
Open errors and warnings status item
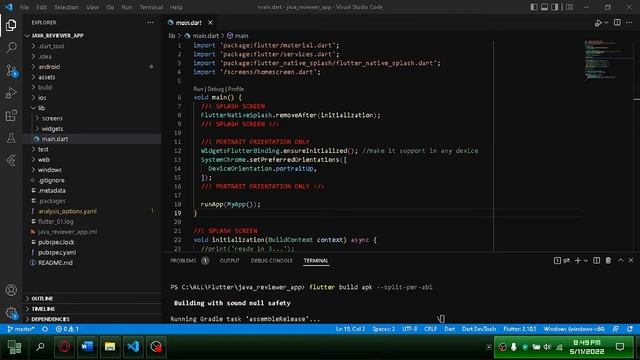coord(67,329)
